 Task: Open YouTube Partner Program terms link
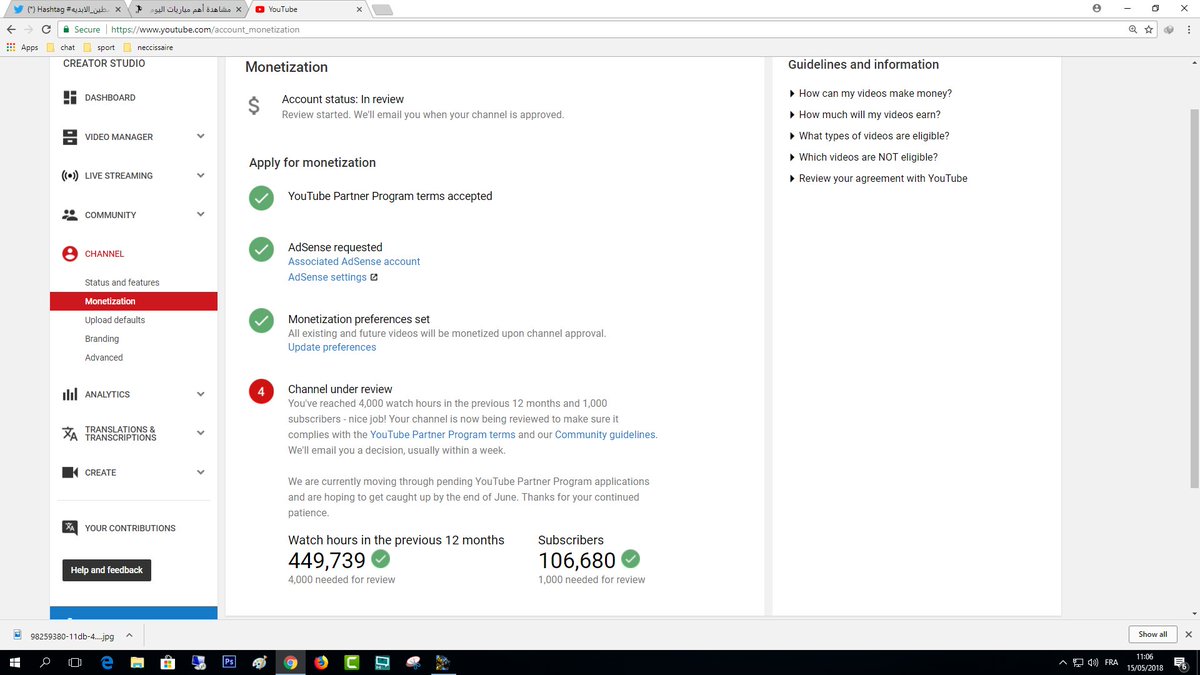[x=443, y=435]
